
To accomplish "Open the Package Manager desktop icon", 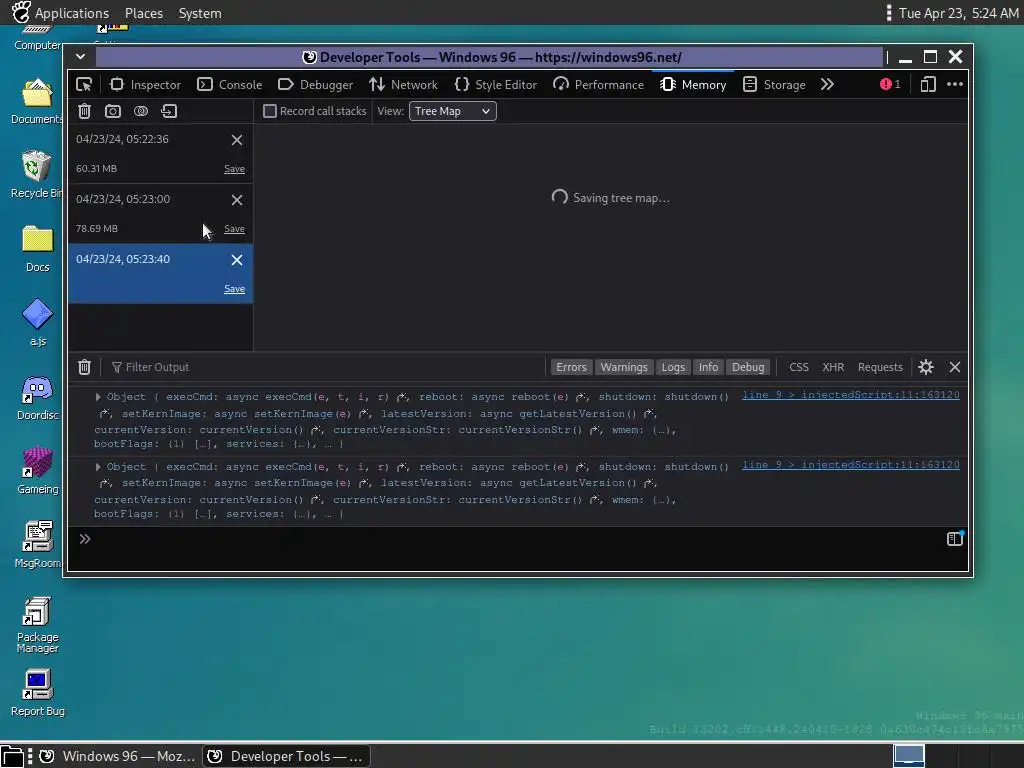I will click(37, 624).
